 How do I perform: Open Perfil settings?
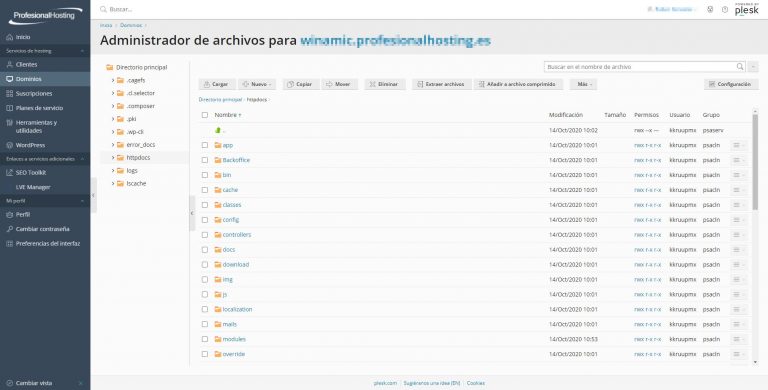coord(23,215)
